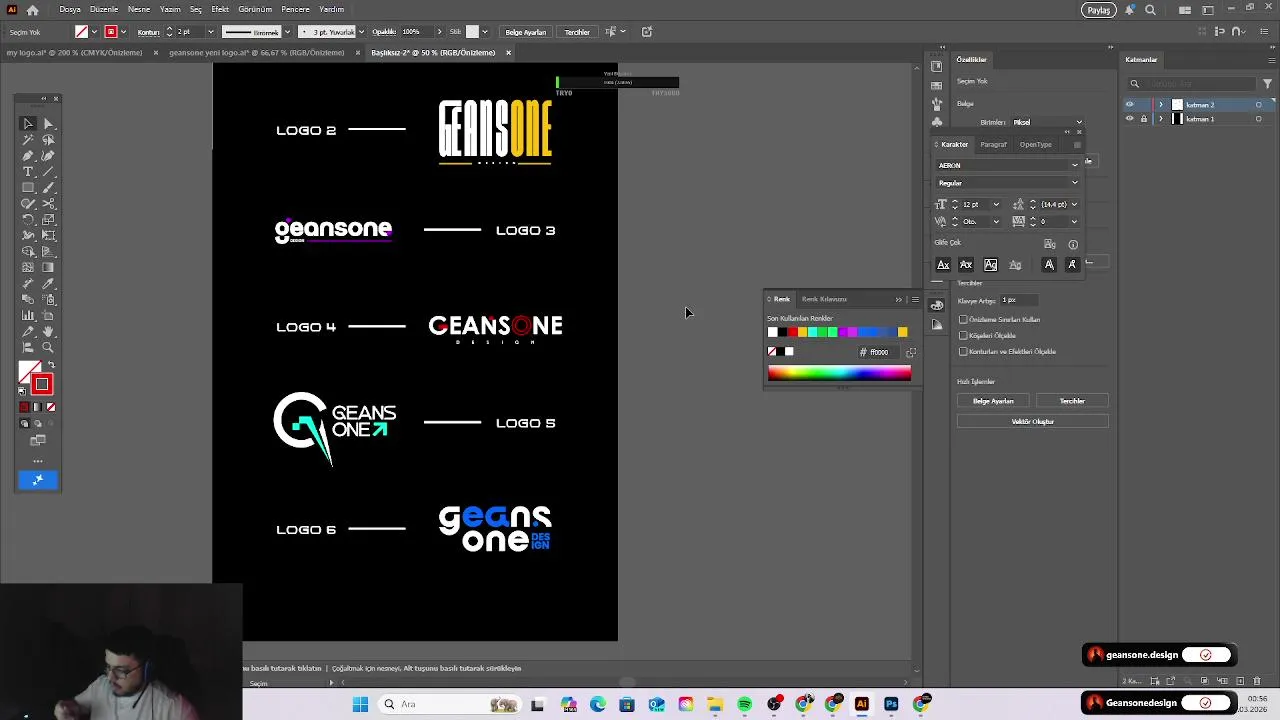Enable Konturları ve Efektleri Ölçekle checkbox
This screenshot has height=720, width=1280.
tap(963, 352)
